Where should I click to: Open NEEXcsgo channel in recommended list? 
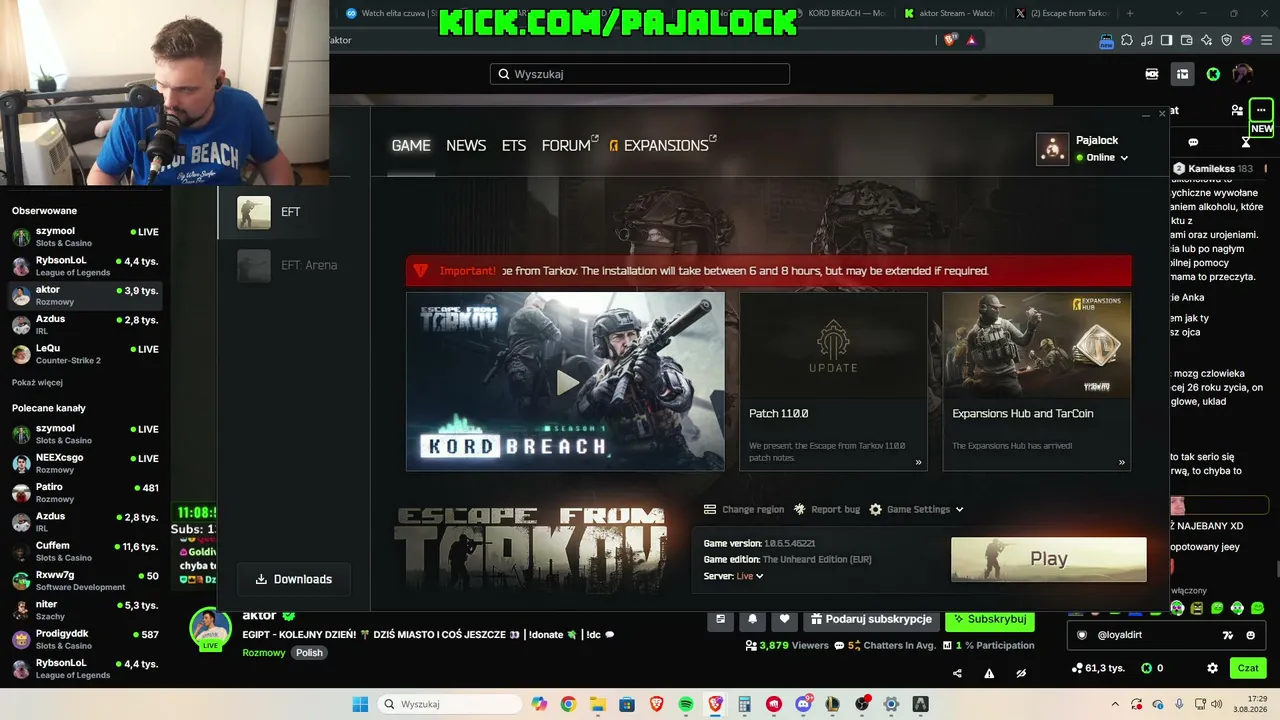coord(85,463)
